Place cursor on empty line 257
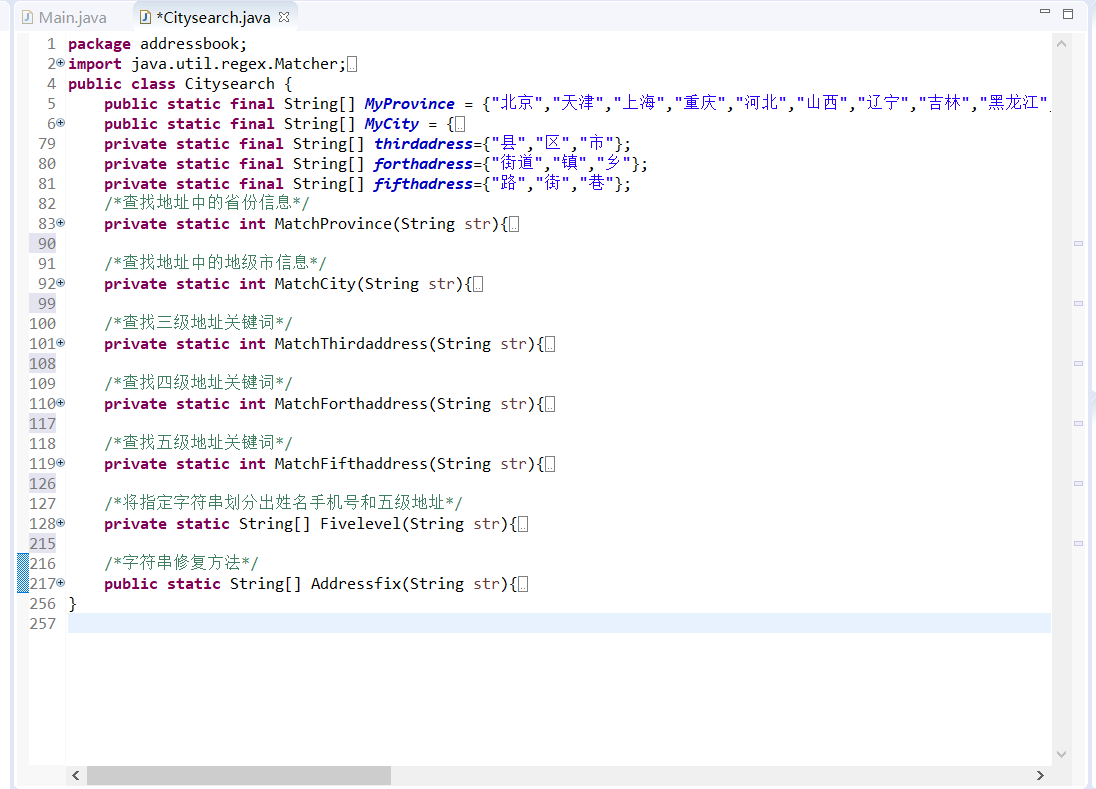The image size is (1096, 789). [558, 623]
